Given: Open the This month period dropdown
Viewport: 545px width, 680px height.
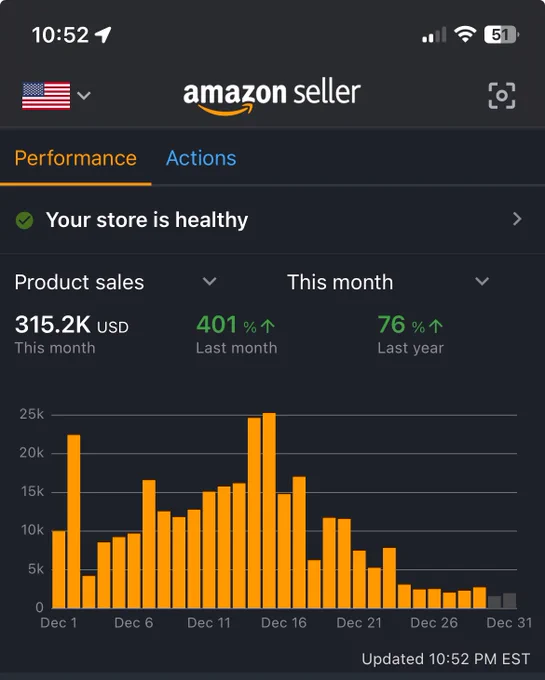Looking at the screenshot, I should [388, 282].
